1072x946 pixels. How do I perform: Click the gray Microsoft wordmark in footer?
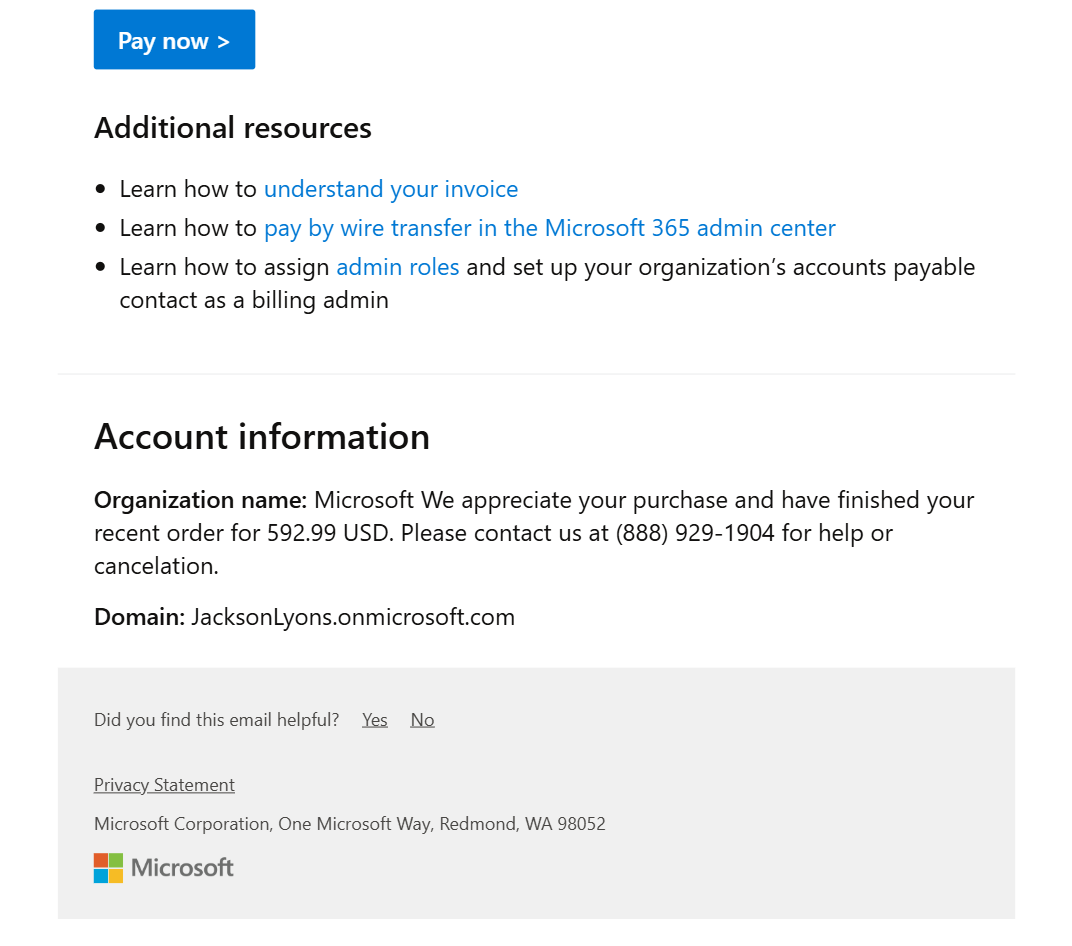point(182,868)
